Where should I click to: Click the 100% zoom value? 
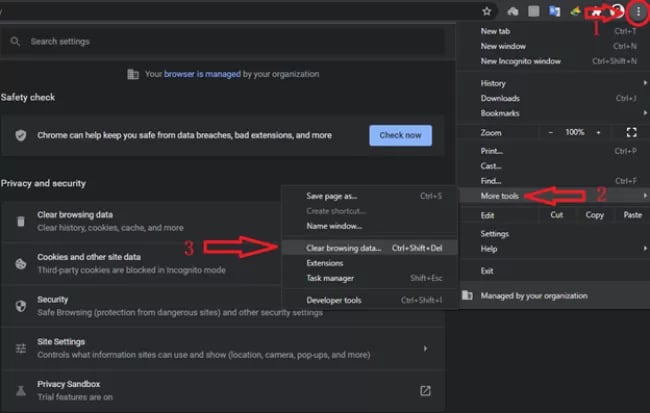click(x=575, y=132)
